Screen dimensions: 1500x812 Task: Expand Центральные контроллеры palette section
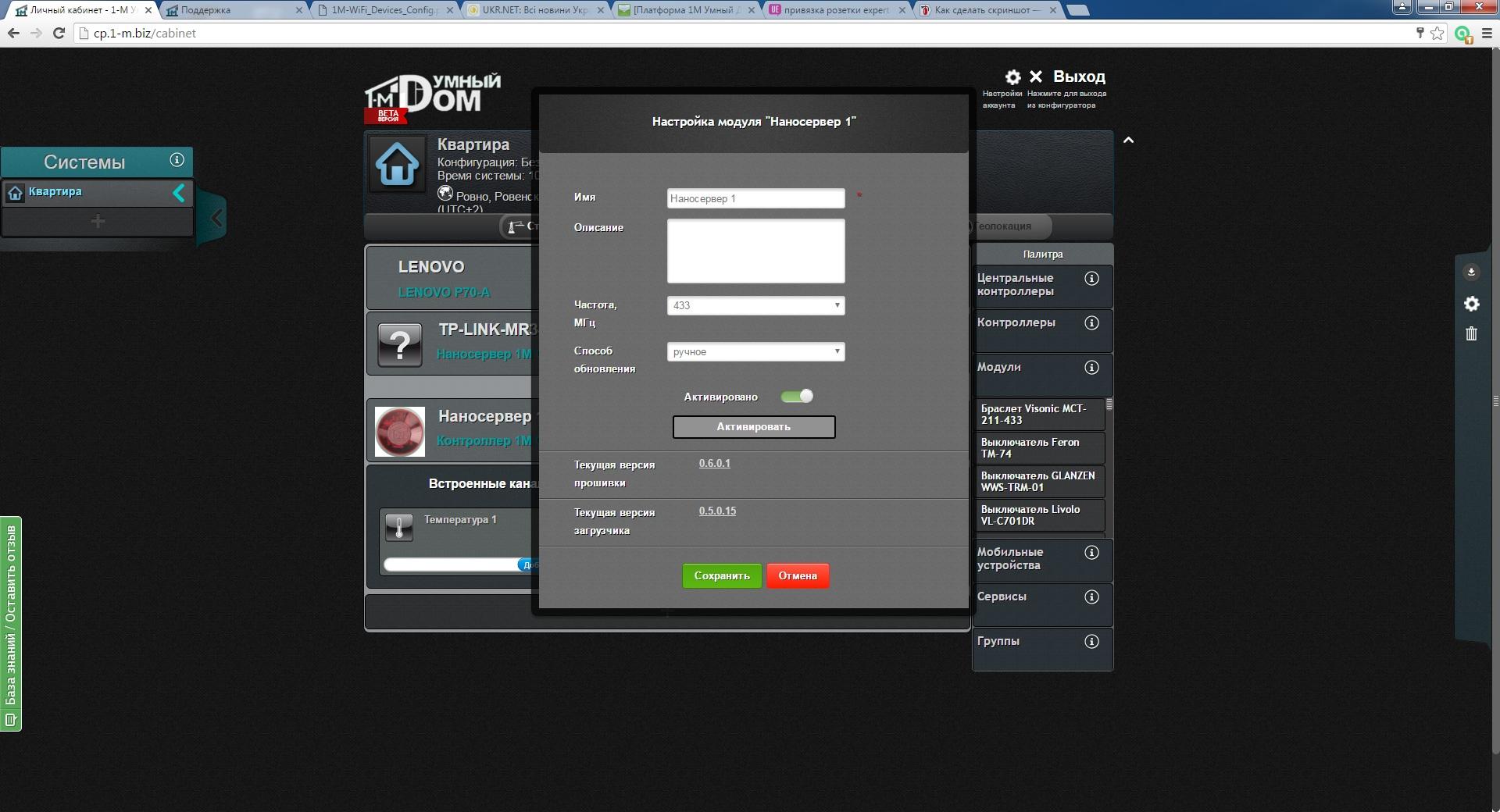1042,287
